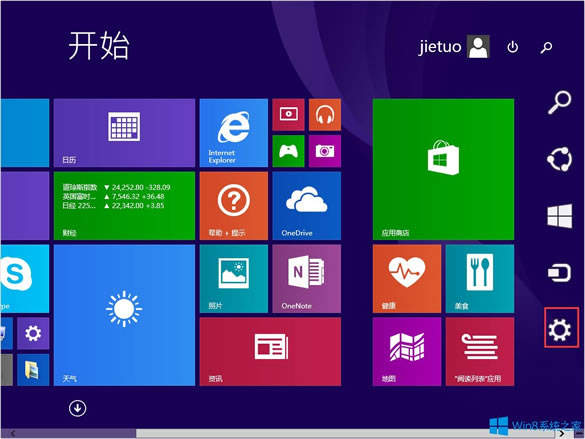Viewport: 585px width, 439px height.
Task: Open the Camera tile
Action: pos(325,151)
